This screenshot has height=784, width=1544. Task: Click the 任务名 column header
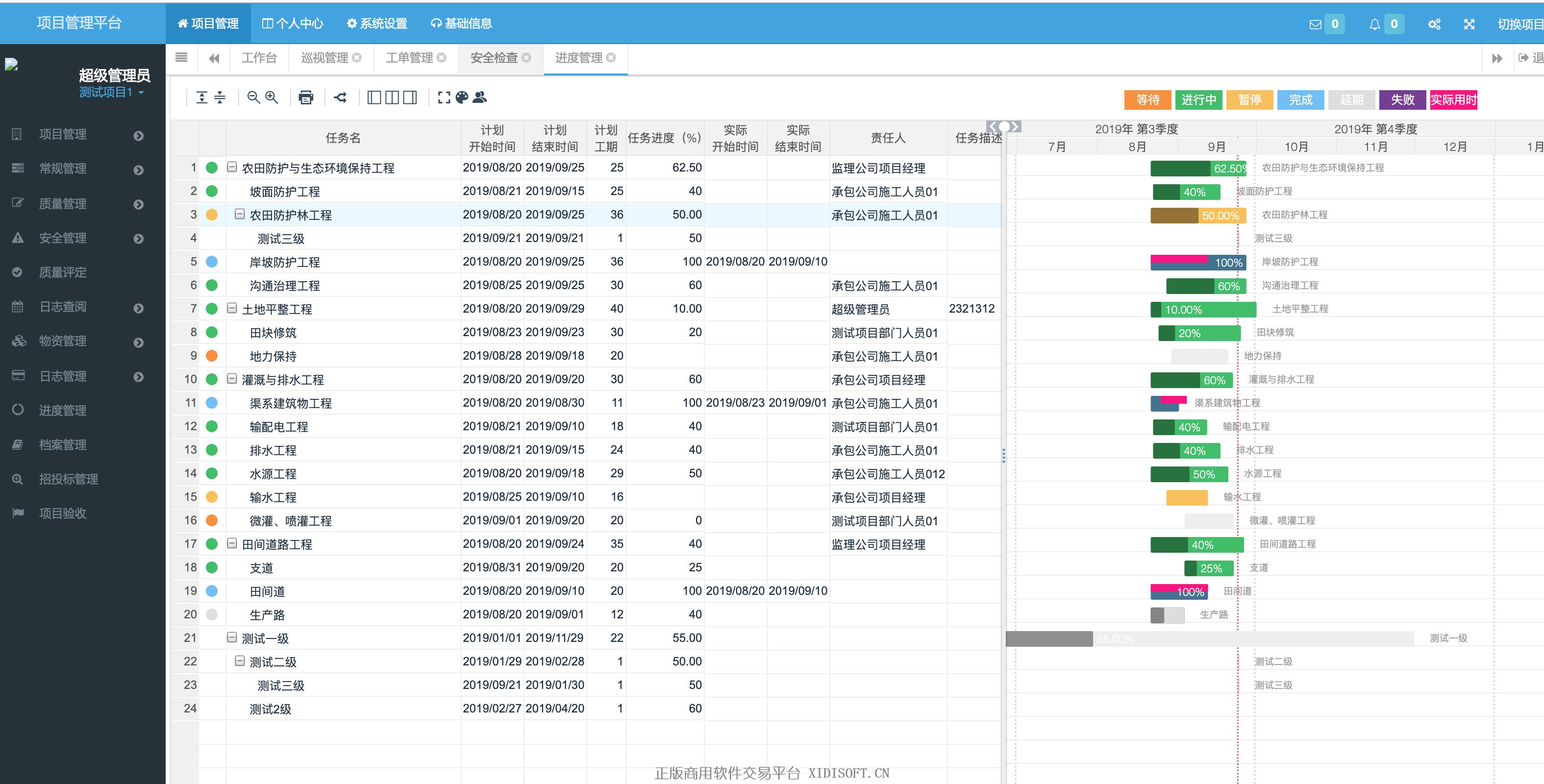pos(344,138)
